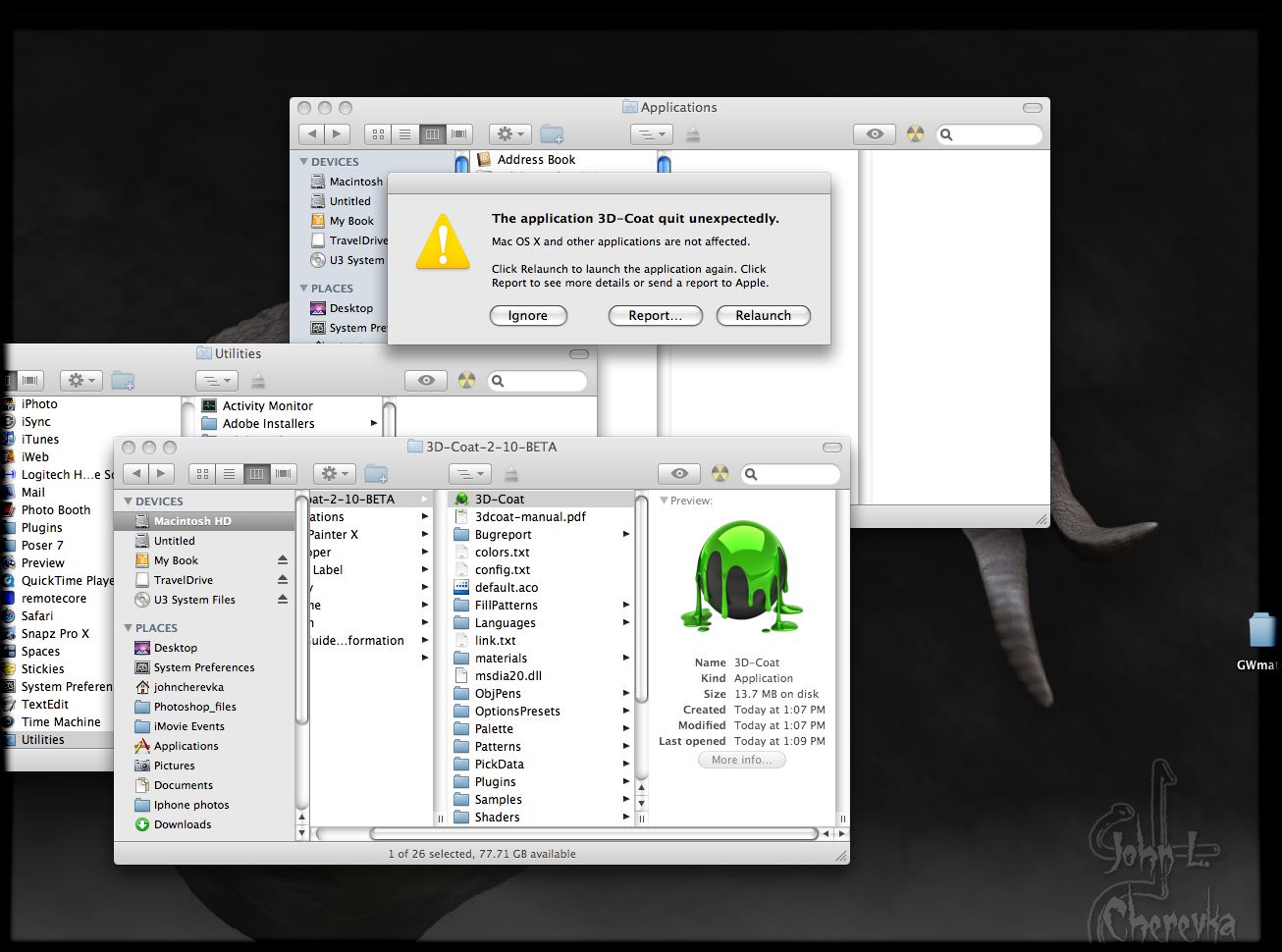Expand the Bugreport folder arrow
Image resolution: width=1282 pixels, height=952 pixels.
tap(625, 535)
